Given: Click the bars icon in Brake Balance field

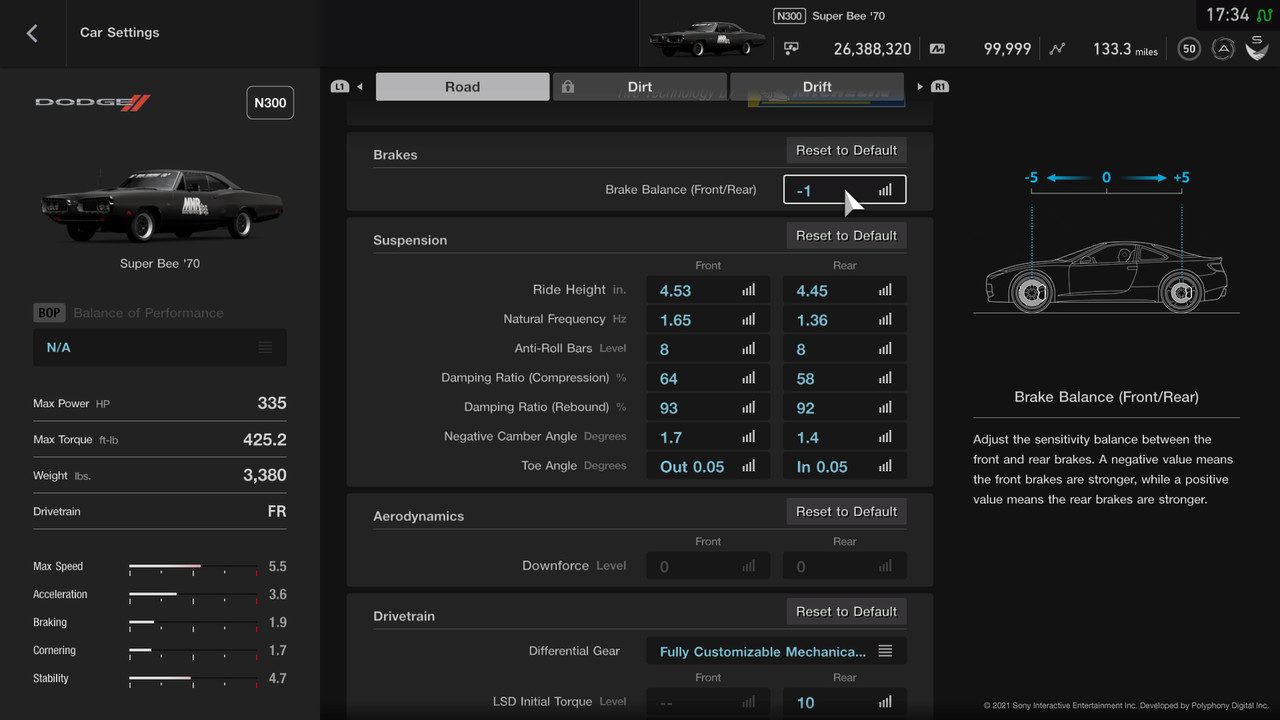Looking at the screenshot, I should click(885, 190).
